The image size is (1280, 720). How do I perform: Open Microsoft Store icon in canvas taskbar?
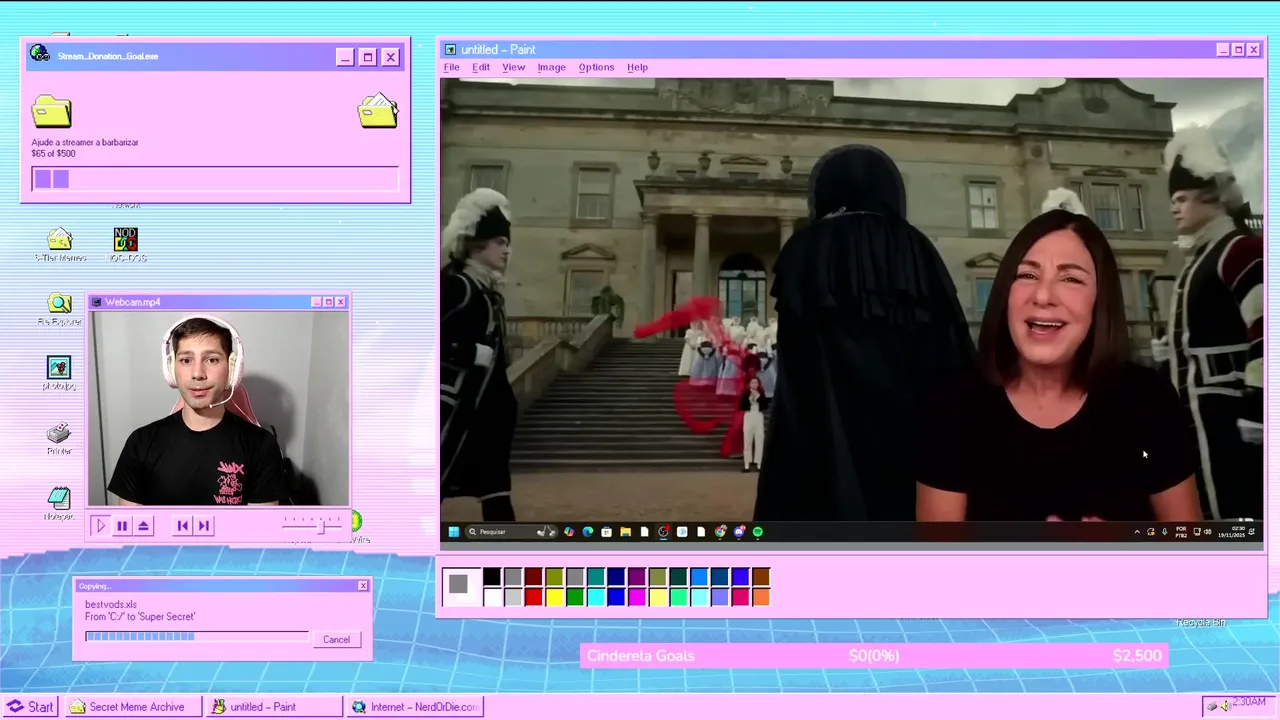(x=606, y=532)
